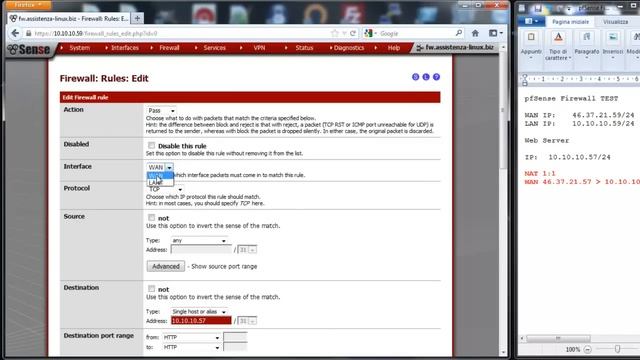Select WAN option in interface list
The width and height of the screenshot is (640, 360).
pos(160,176)
